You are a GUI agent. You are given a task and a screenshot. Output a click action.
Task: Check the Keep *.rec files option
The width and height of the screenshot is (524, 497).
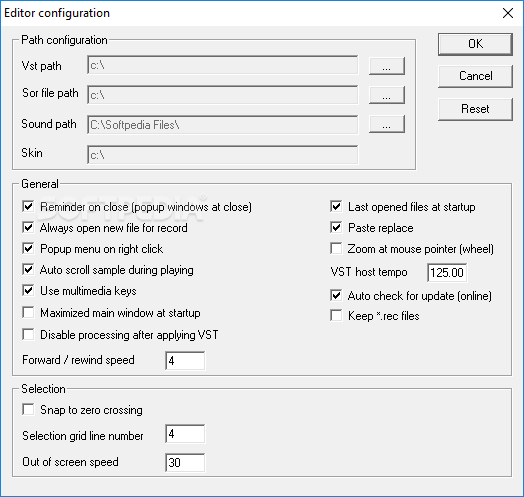[336, 316]
